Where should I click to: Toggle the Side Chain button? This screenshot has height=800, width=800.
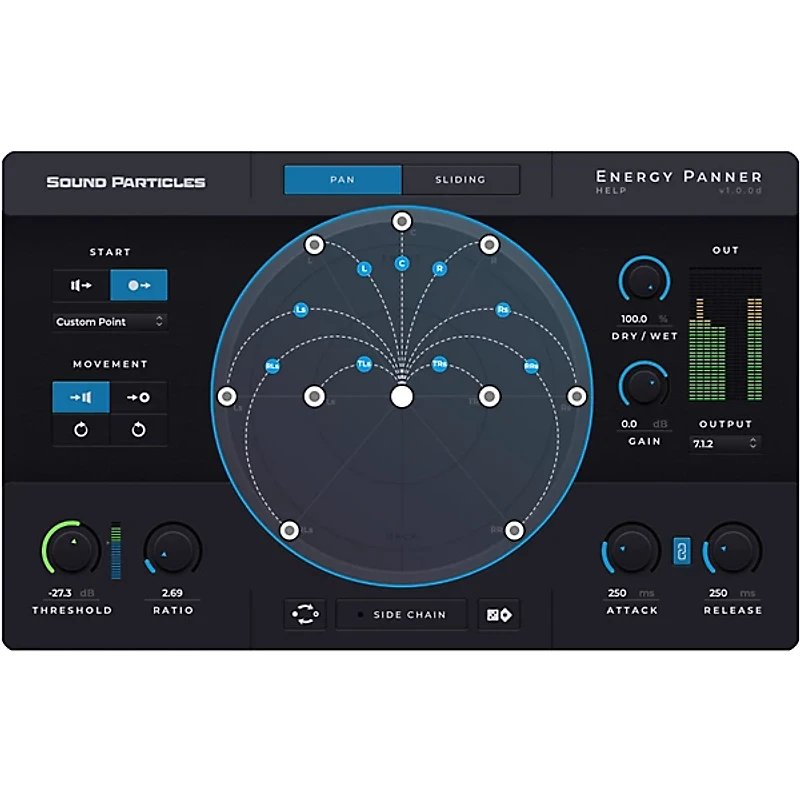[401, 614]
